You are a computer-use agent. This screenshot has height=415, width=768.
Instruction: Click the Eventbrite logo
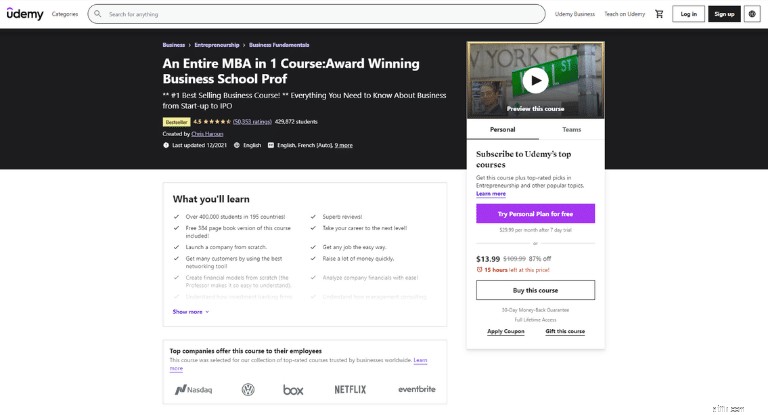click(417, 389)
